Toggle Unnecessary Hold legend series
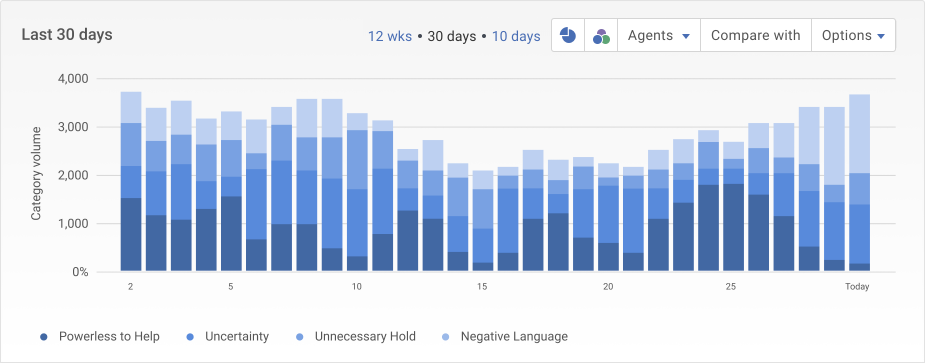The width and height of the screenshot is (925, 363). pos(355,337)
